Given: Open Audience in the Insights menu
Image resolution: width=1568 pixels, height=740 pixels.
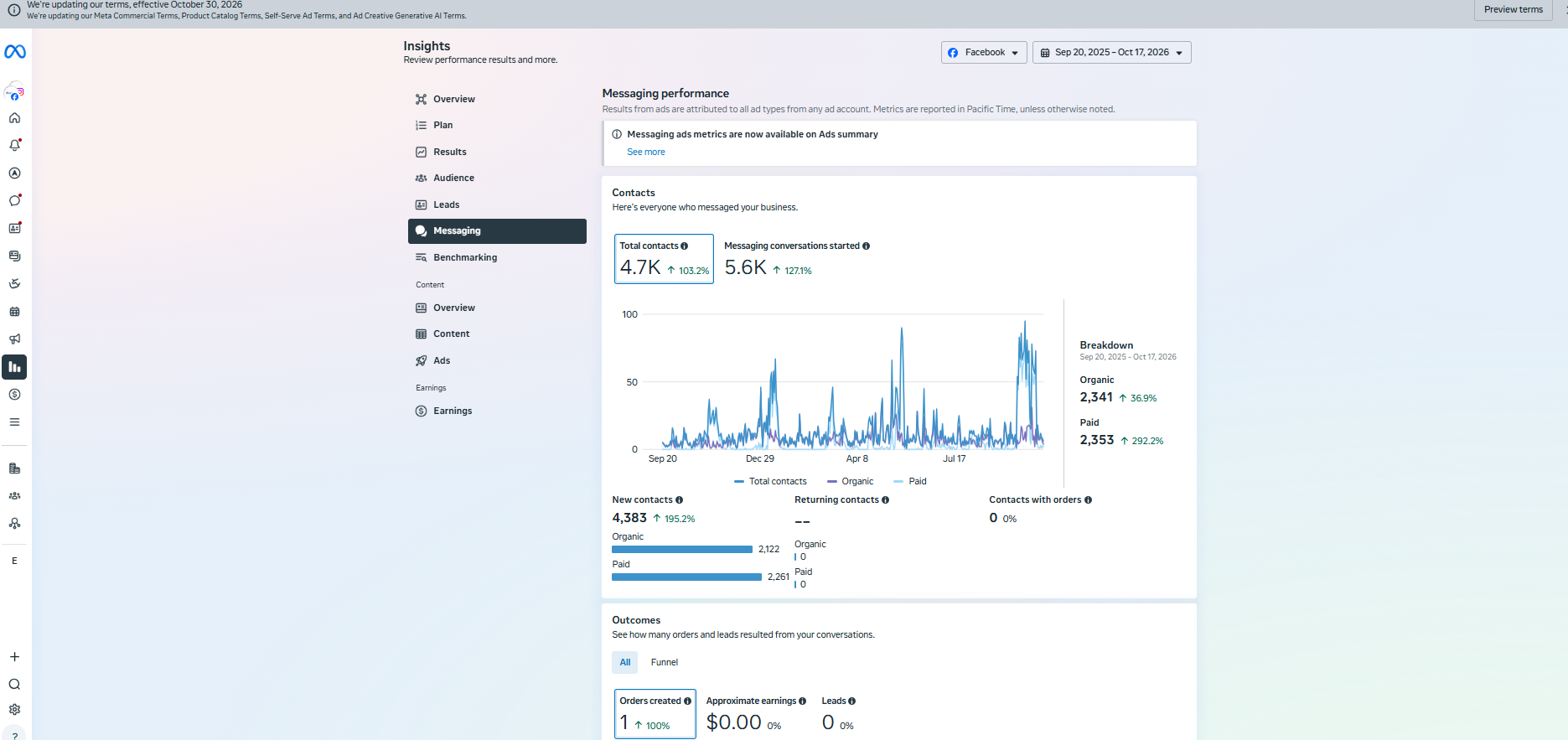Looking at the screenshot, I should click(x=497, y=178).
